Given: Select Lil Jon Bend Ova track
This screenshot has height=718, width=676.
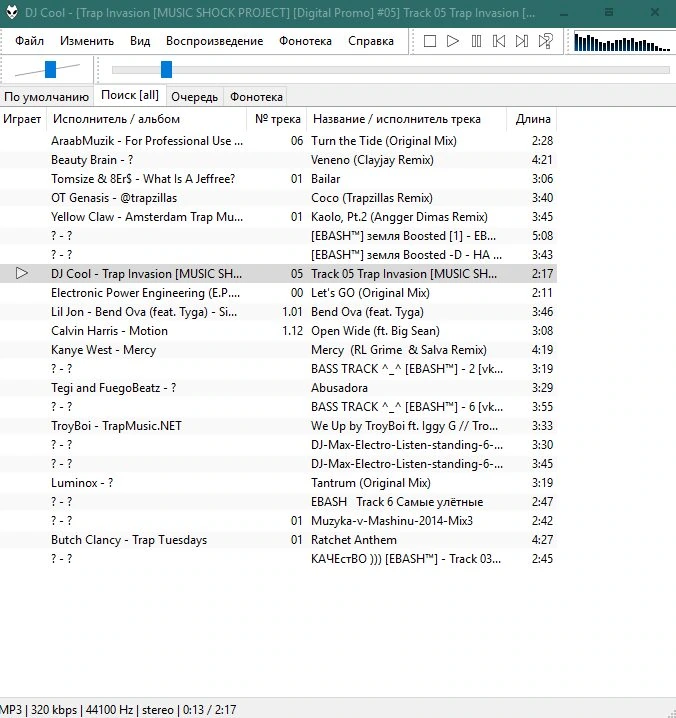Looking at the screenshot, I should [278, 312].
